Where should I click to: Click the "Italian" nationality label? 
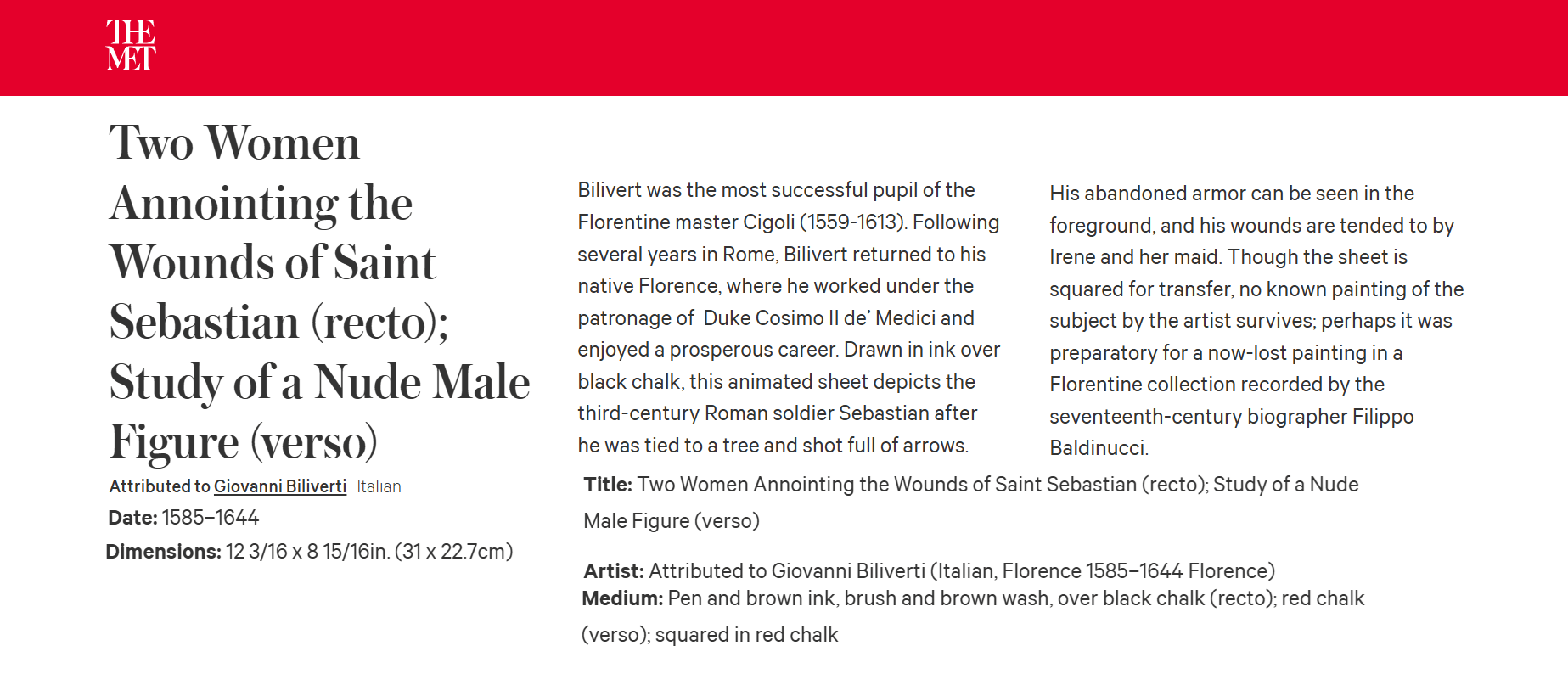[x=379, y=486]
